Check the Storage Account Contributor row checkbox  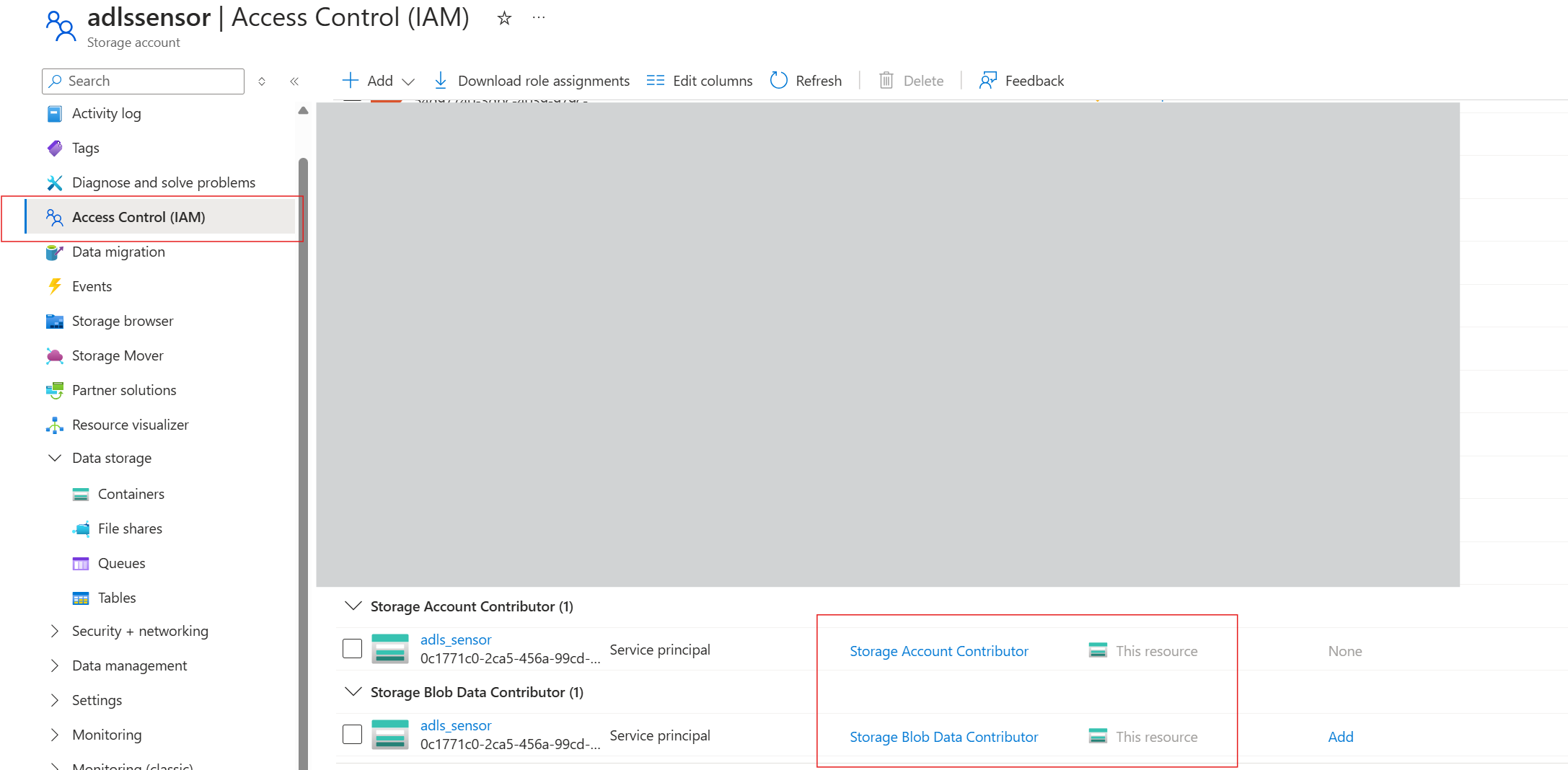click(x=352, y=648)
